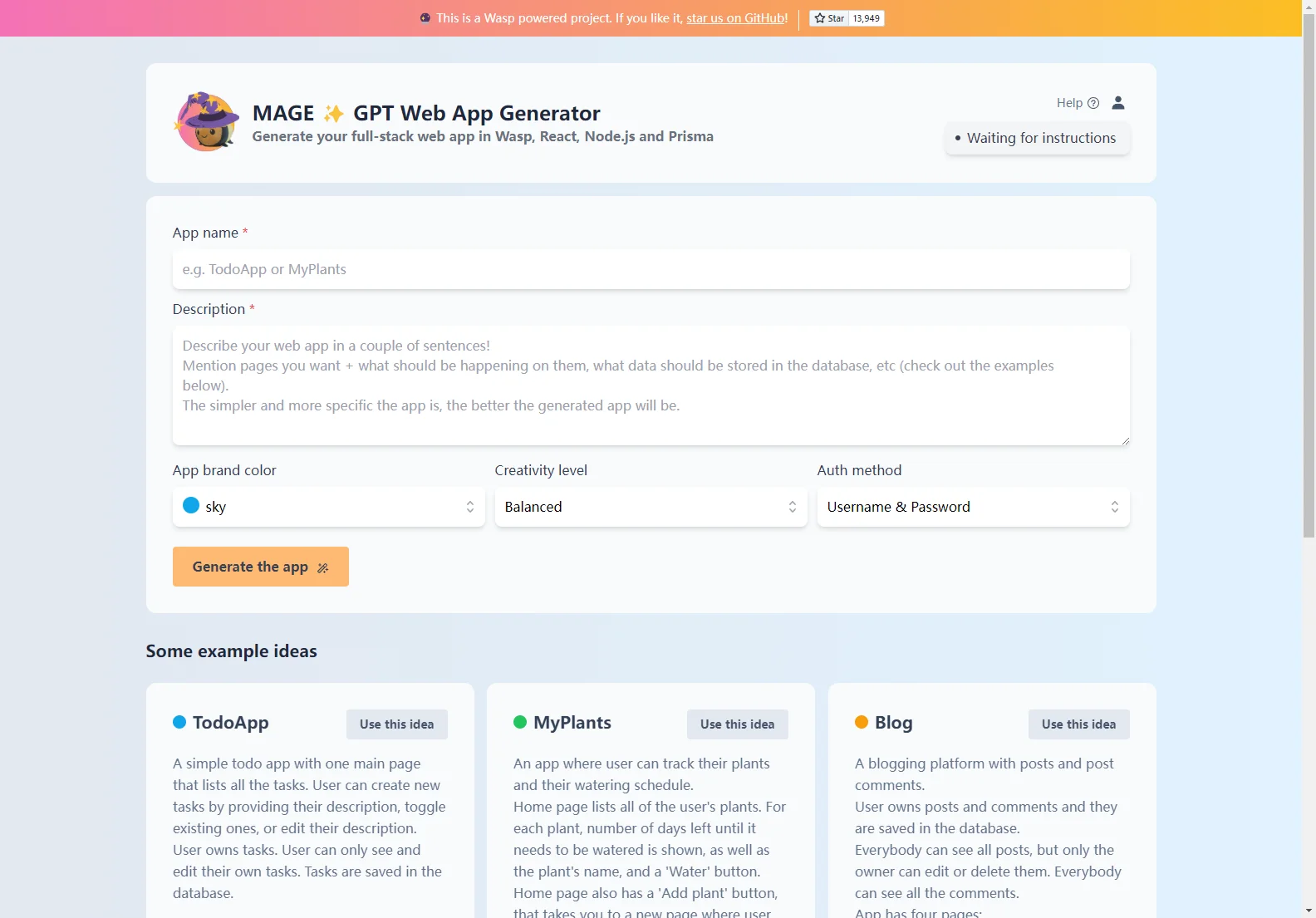Focus the Description text area
Screen dimensions: 1316x918
pos(651,385)
